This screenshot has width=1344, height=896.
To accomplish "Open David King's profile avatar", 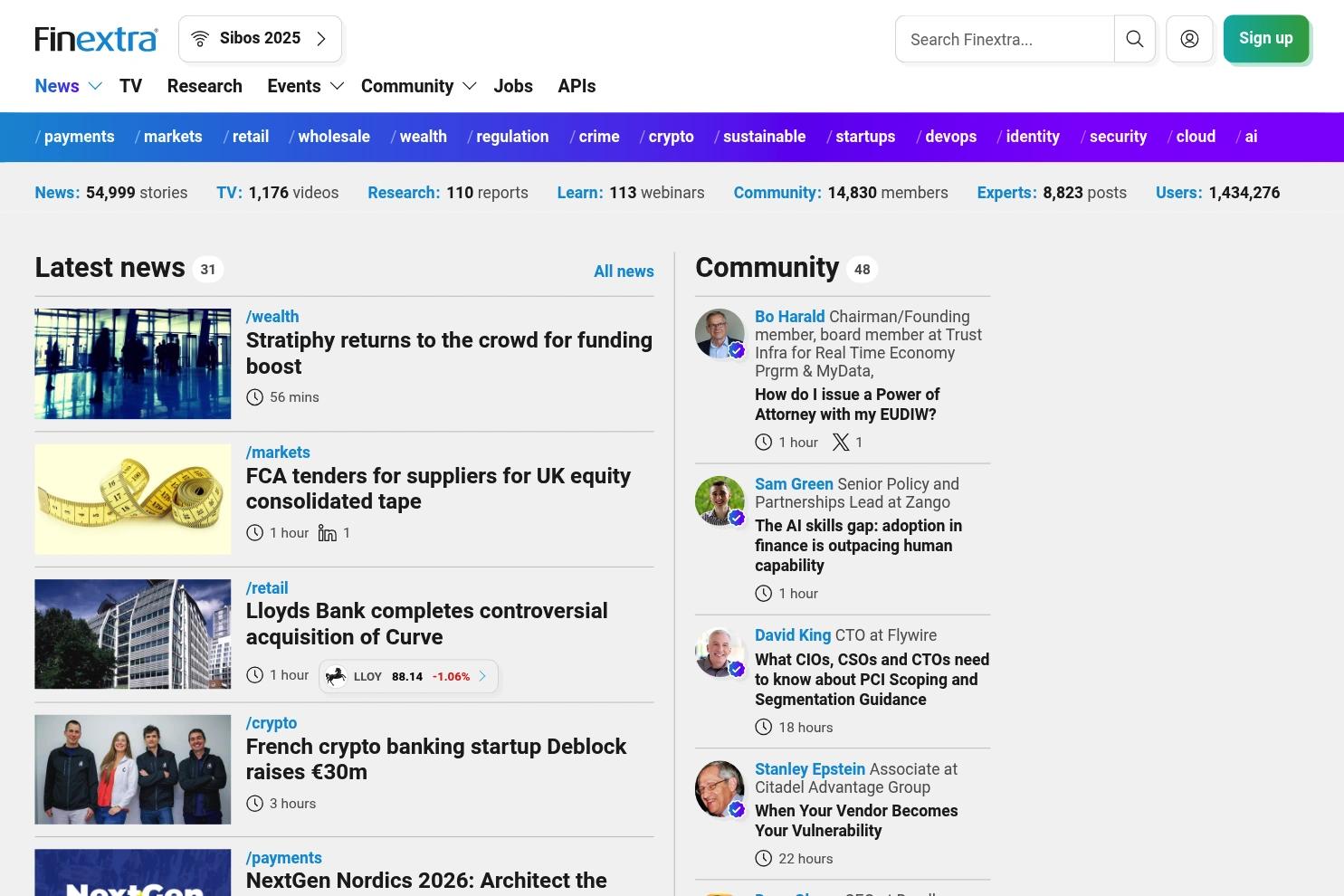I will [720, 652].
